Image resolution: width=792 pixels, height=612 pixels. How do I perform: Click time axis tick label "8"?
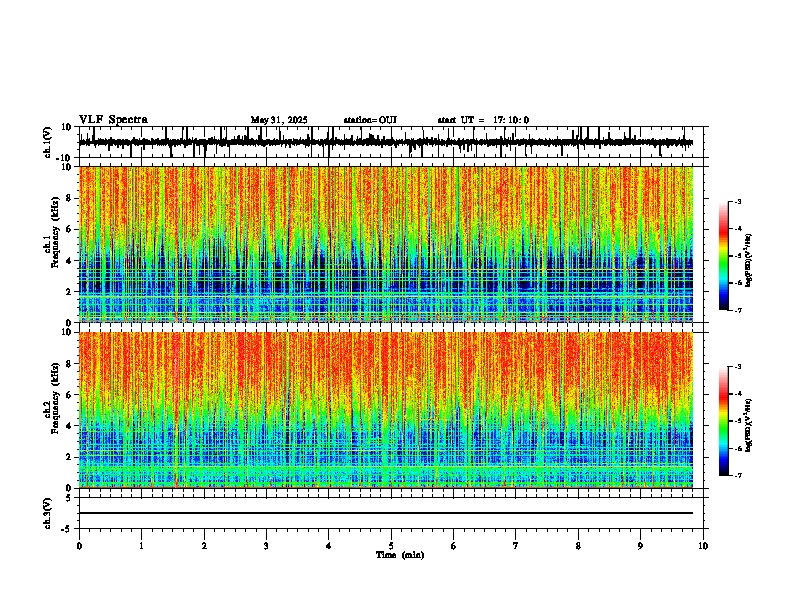[x=578, y=546]
